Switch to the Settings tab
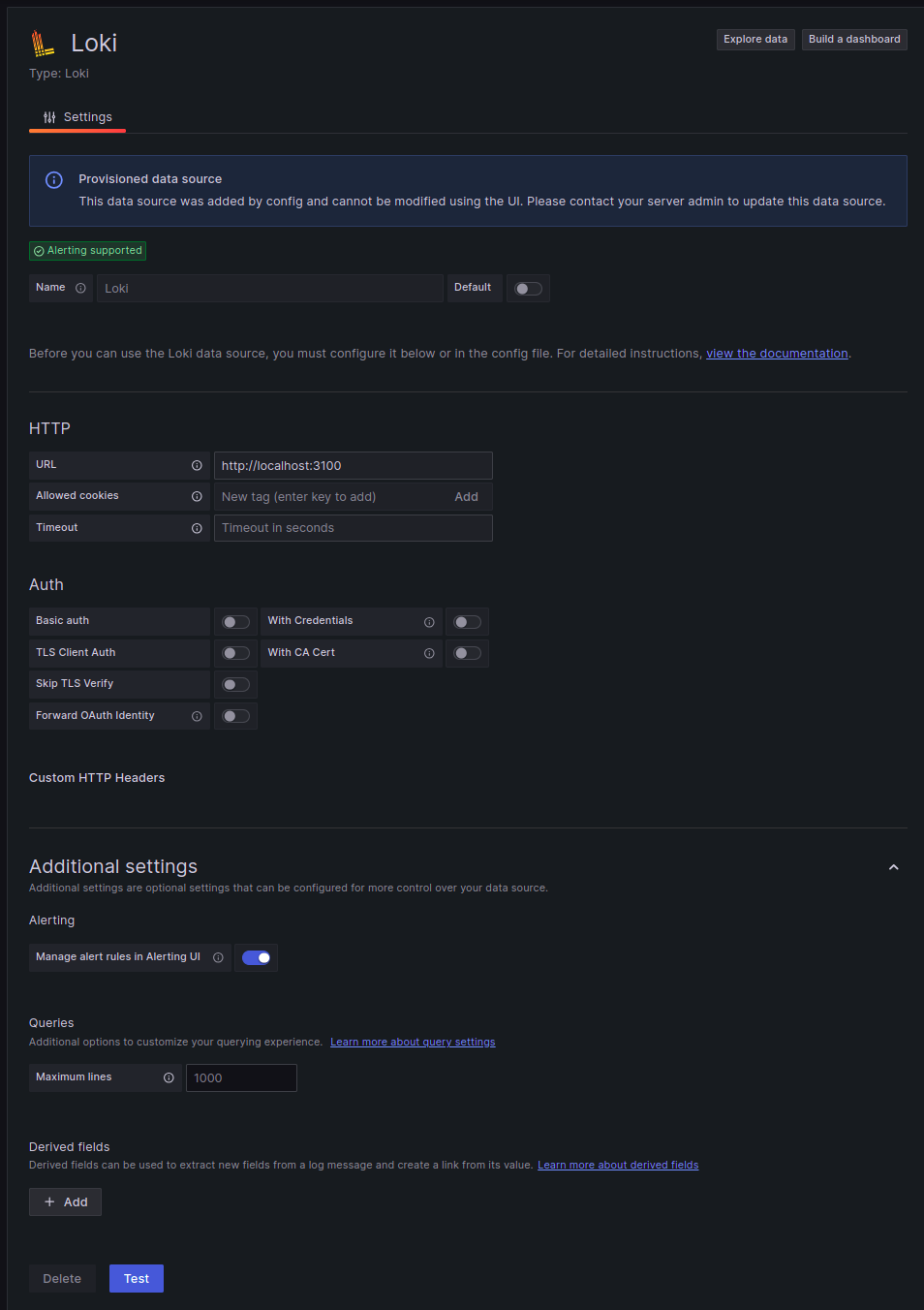The image size is (924, 1310). click(x=77, y=116)
